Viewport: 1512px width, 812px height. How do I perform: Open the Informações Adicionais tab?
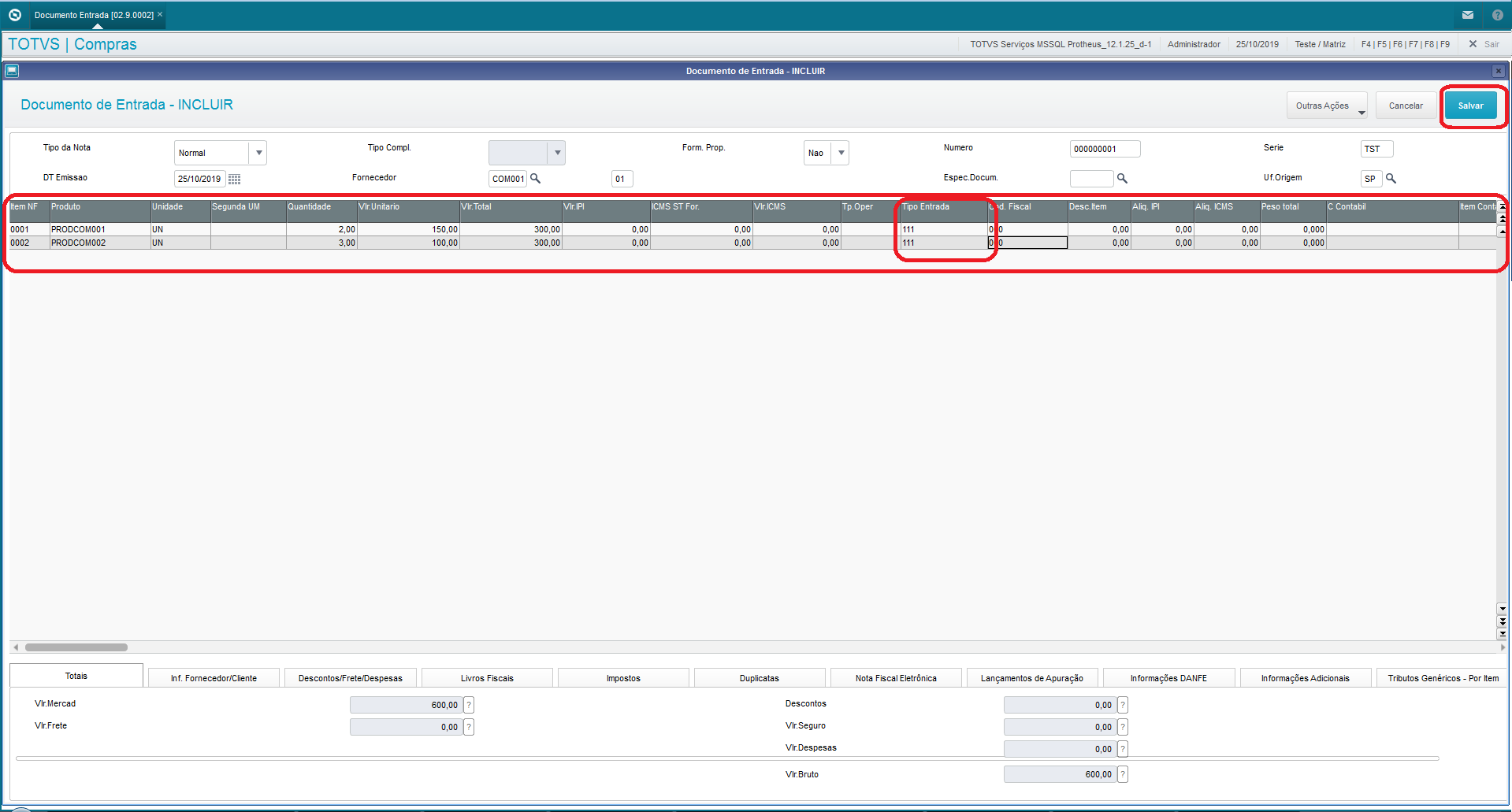point(1306,678)
